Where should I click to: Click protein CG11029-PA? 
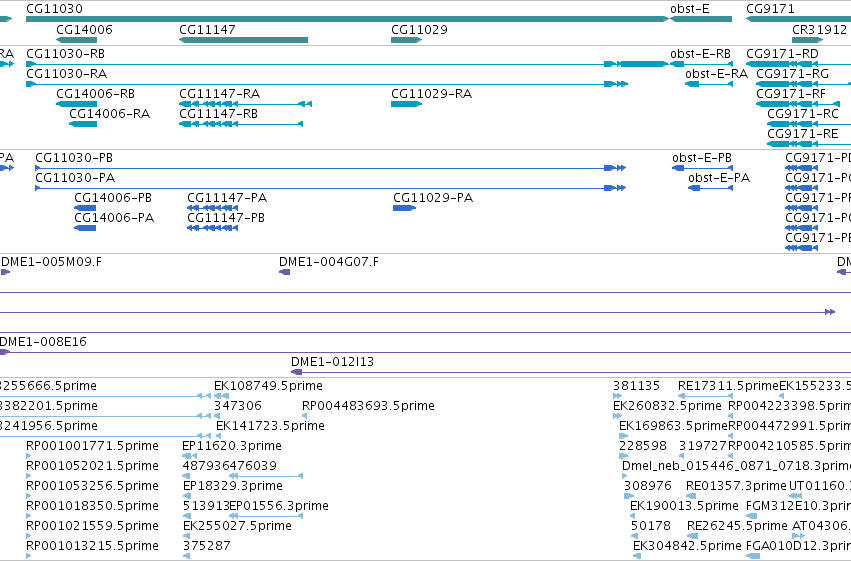[x=404, y=208]
